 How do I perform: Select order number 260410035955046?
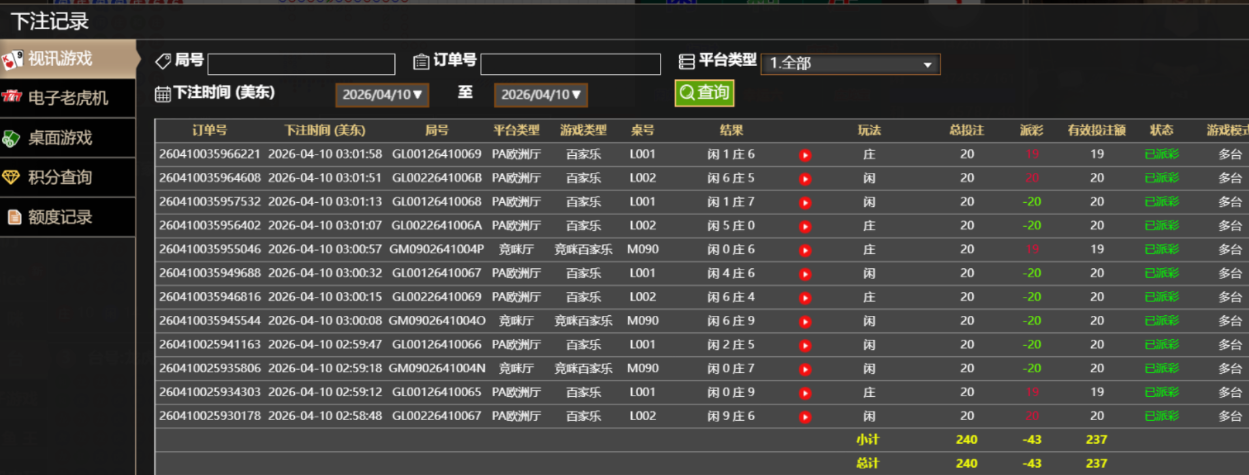pyautogui.click(x=210, y=250)
